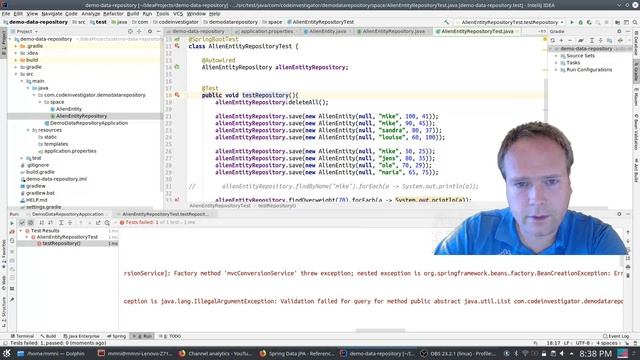Image resolution: width=640 pixels, height=360 pixels.
Task: Collapse the main folder in project tree
Action: pos(22,81)
